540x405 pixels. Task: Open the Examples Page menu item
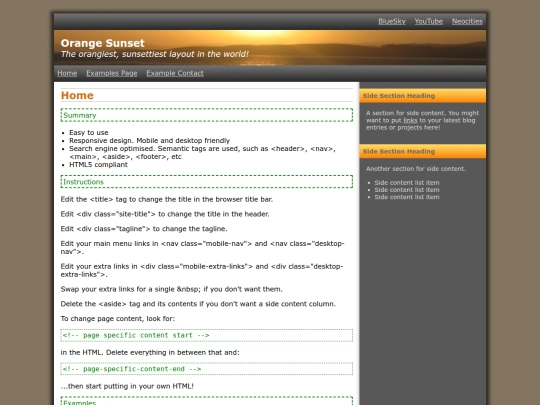click(112, 73)
